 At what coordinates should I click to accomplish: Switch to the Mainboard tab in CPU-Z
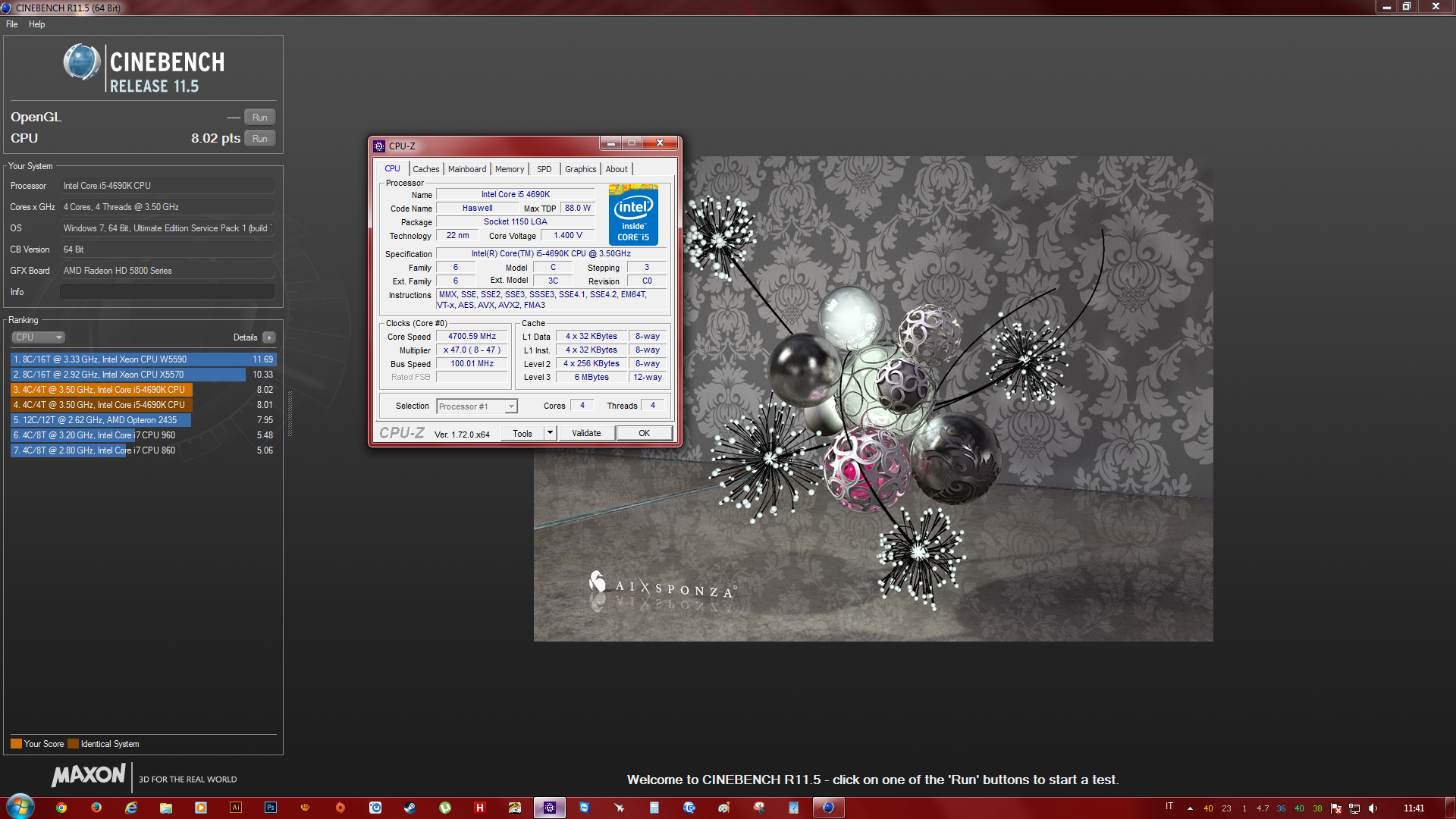[x=467, y=169]
